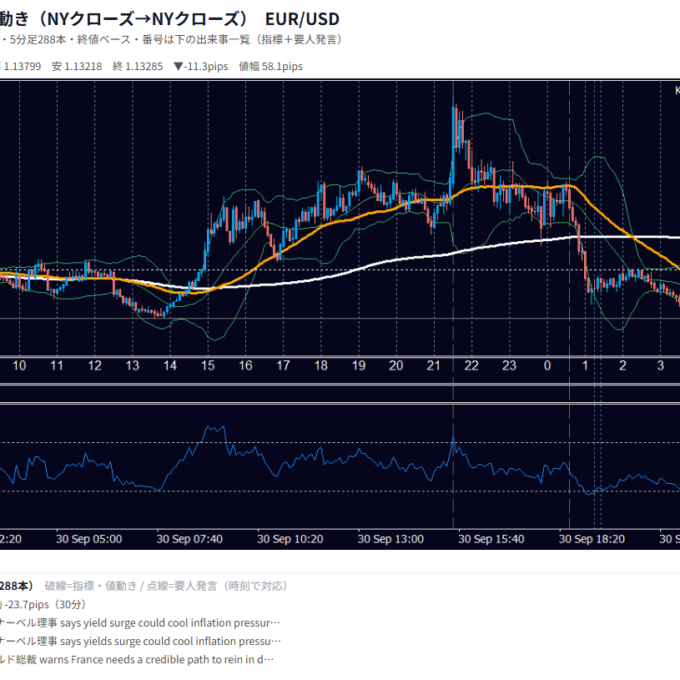Click the ▼-11.3pips change indicator

[201, 66]
